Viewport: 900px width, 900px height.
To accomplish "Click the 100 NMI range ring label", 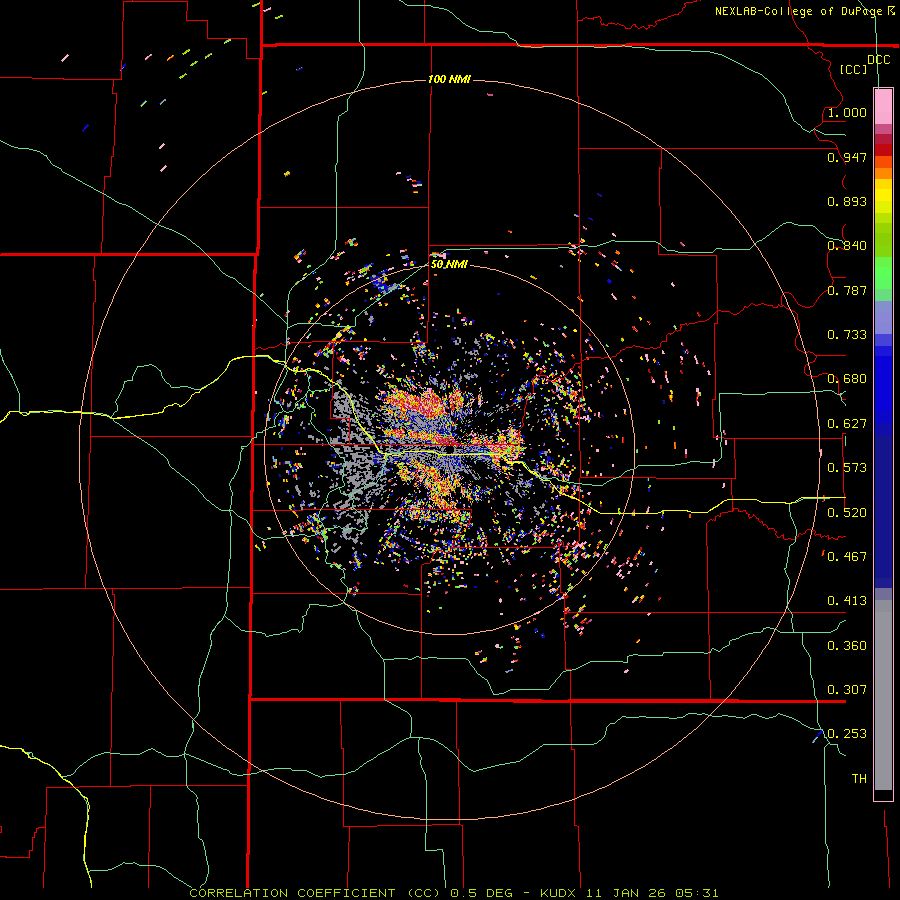I will point(449,79).
